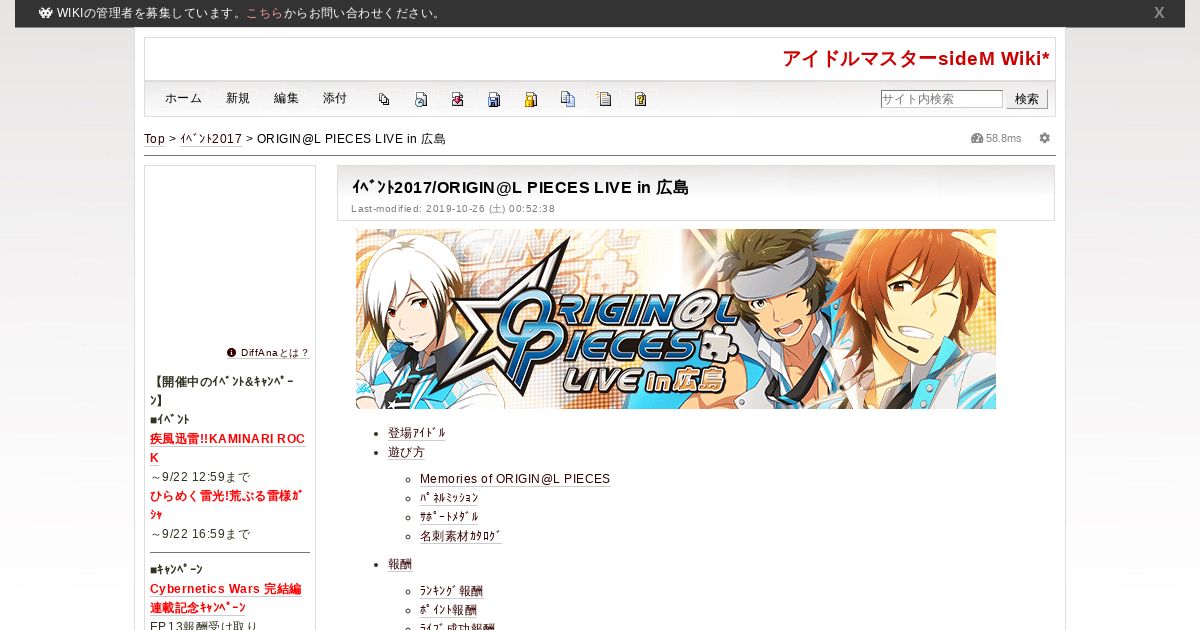Go to Top in the breadcrumb

tap(154, 139)
